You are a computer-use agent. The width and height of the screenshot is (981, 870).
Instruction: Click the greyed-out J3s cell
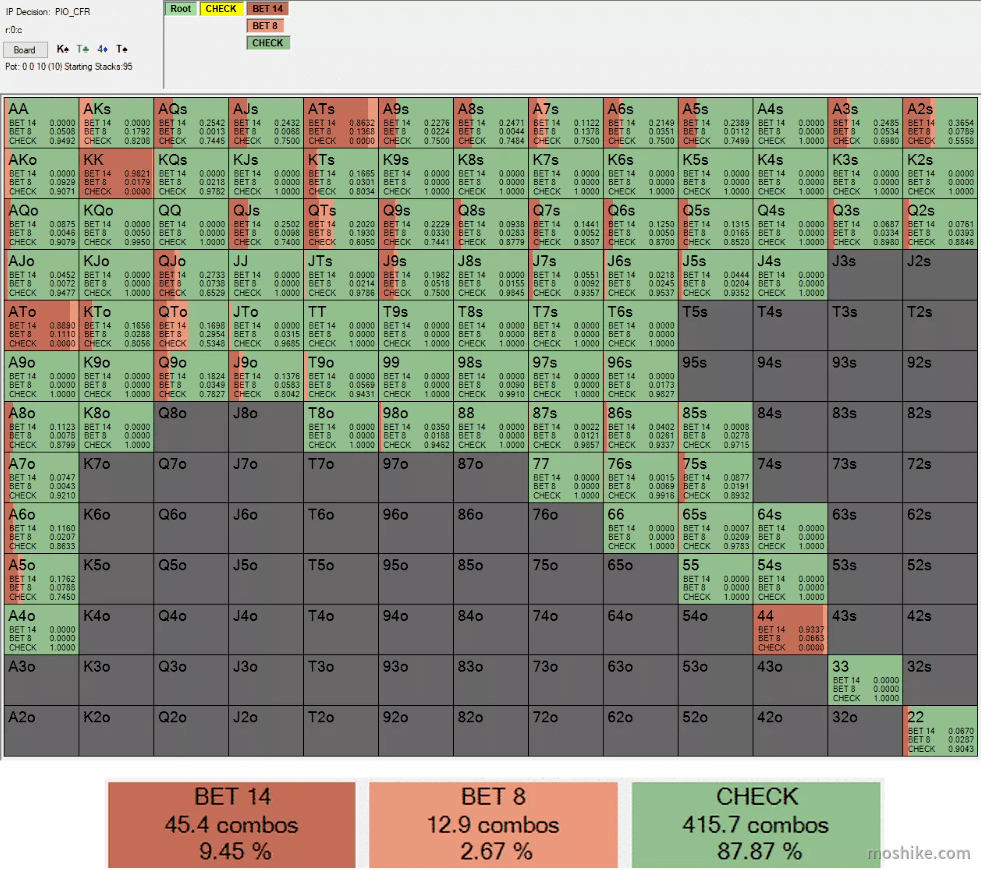point(865,275)
